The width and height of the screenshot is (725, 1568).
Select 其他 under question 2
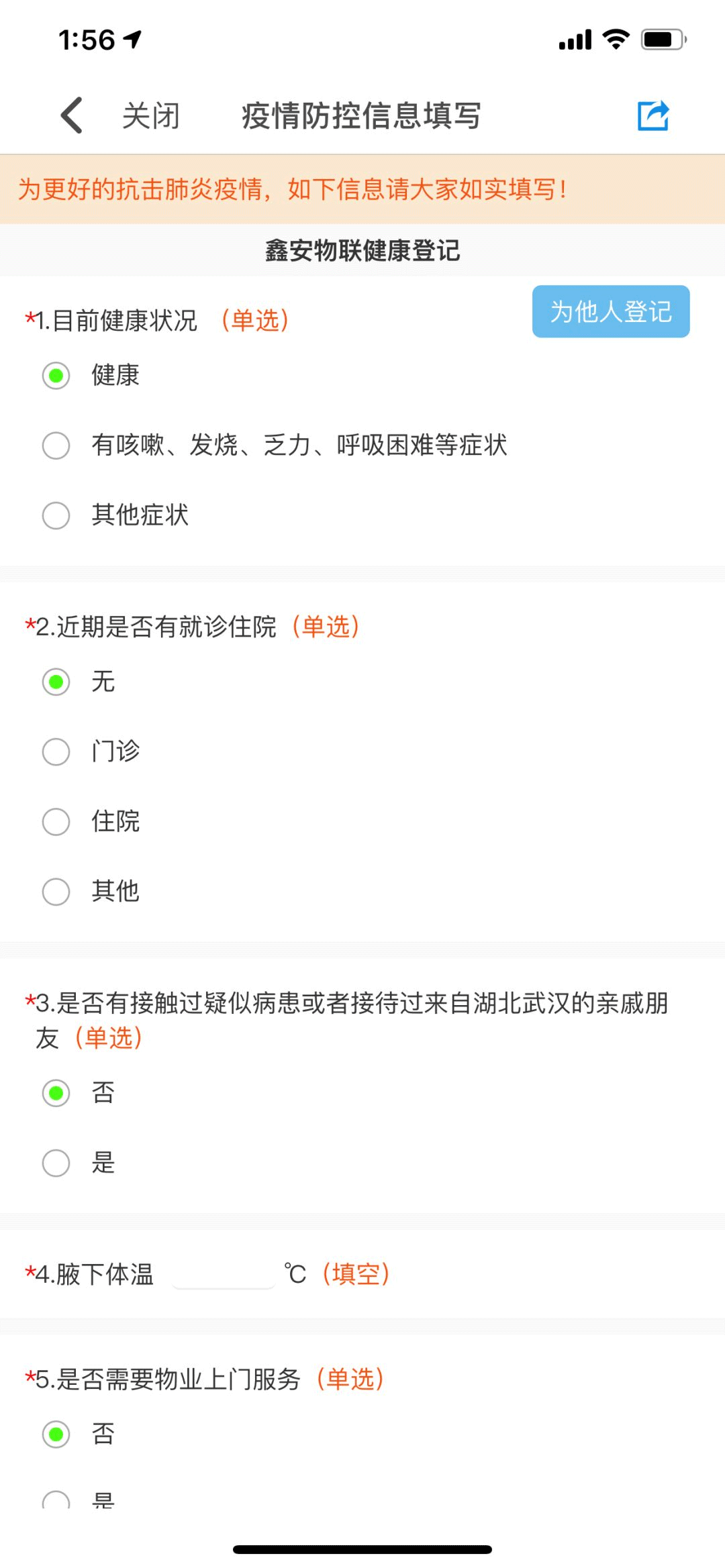(56, 892)
